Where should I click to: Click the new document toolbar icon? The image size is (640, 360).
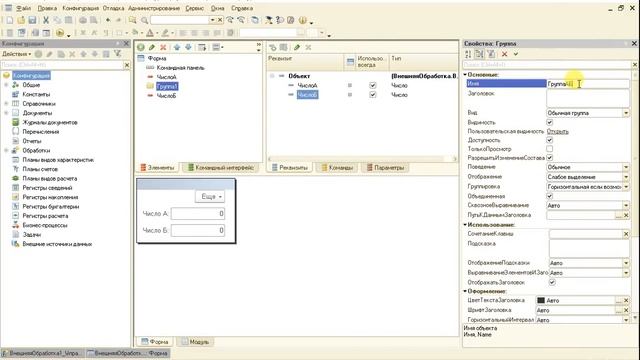coord(9,20)
